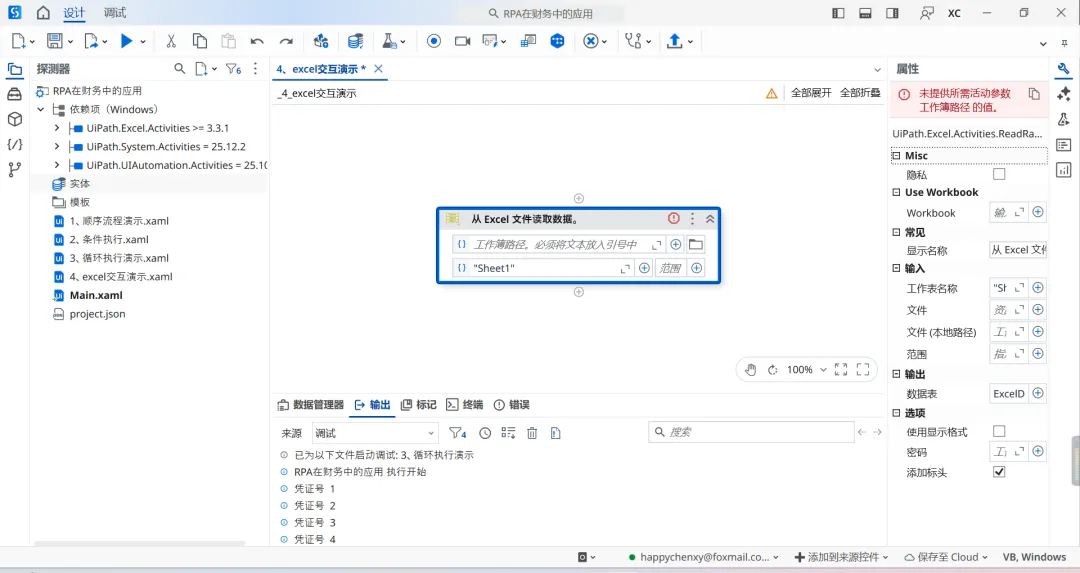This screenshot has width=1080, height=573.
Task: Switch to the 设计 tab
Action: point(74,13)
